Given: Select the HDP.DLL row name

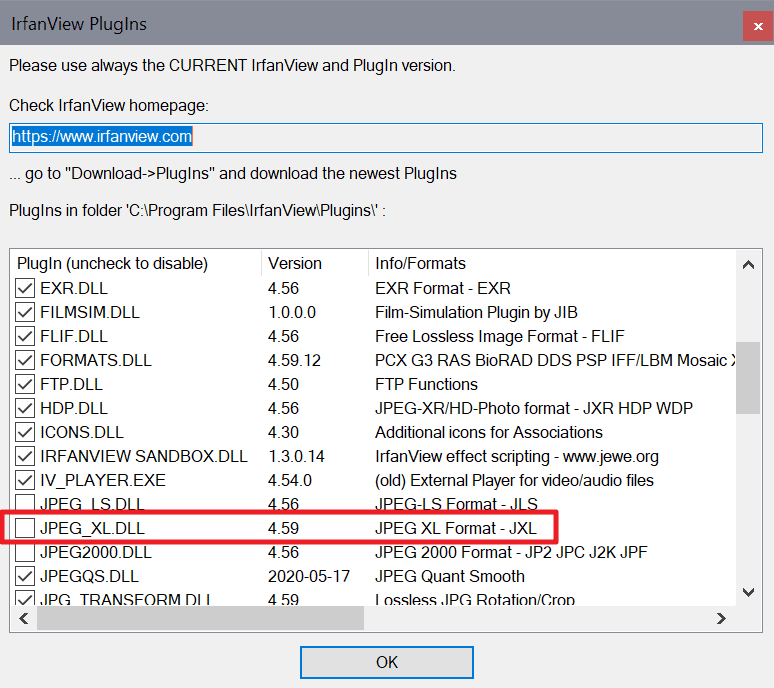Looking at the screenshot, I should (x=74, y=408).
